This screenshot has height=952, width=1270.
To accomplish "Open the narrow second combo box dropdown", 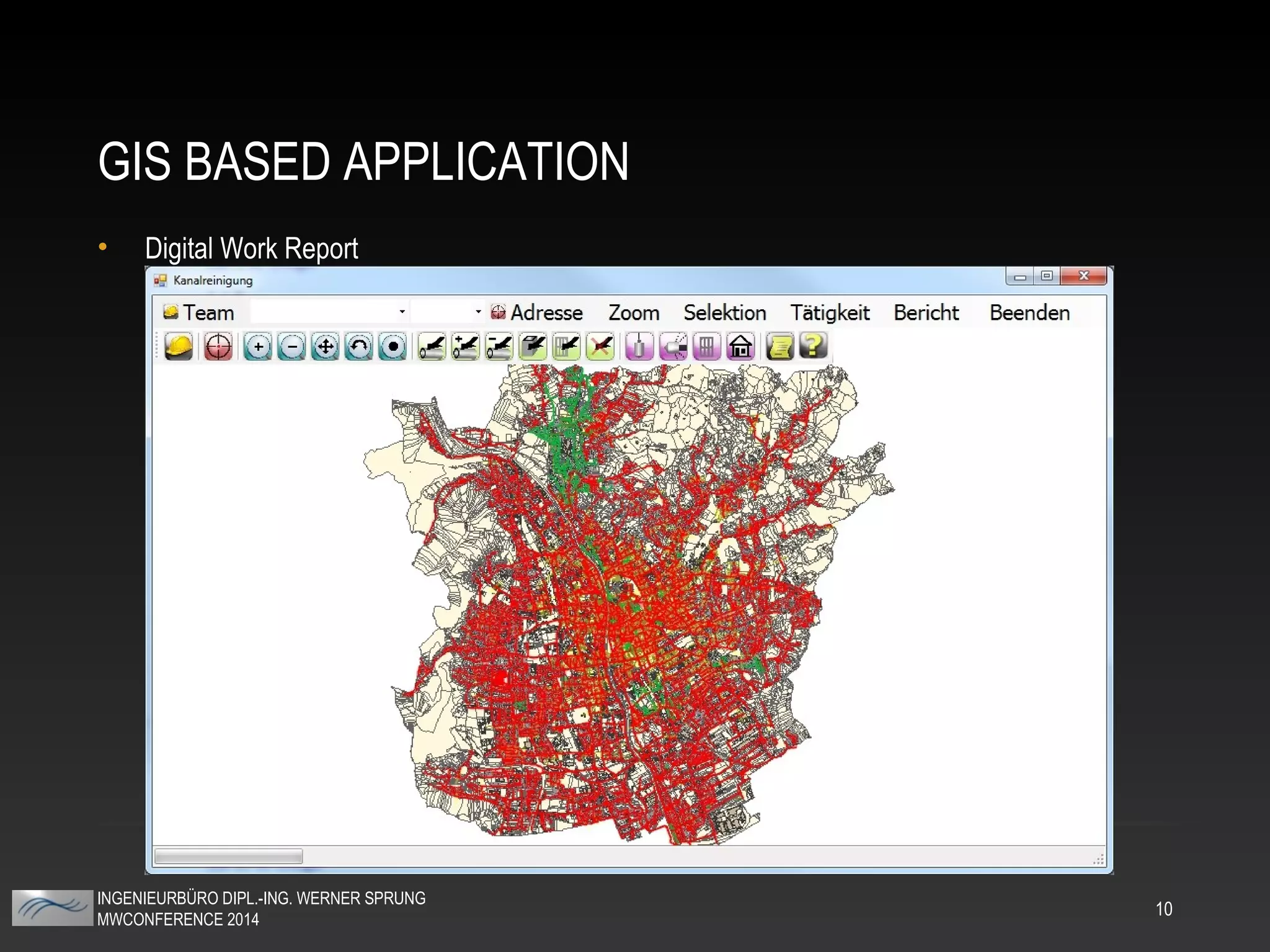I will tap(478, 312).
